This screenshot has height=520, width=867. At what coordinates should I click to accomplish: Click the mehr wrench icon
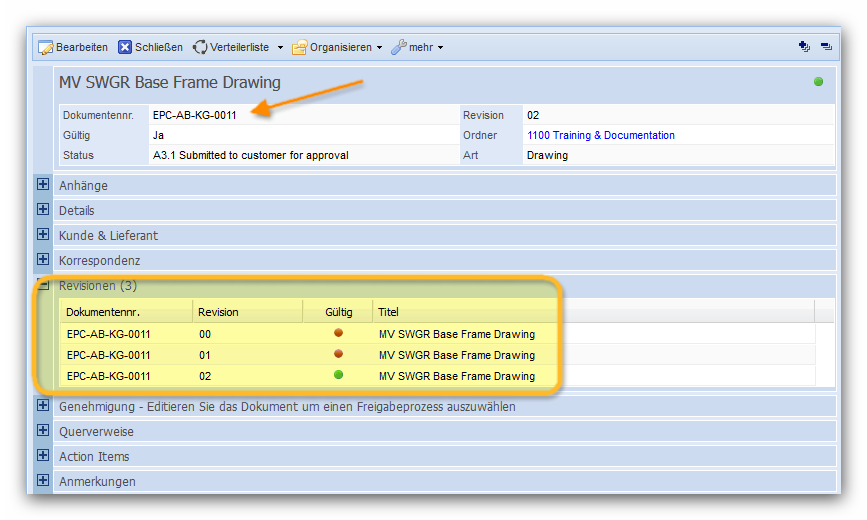coord(398,47)
